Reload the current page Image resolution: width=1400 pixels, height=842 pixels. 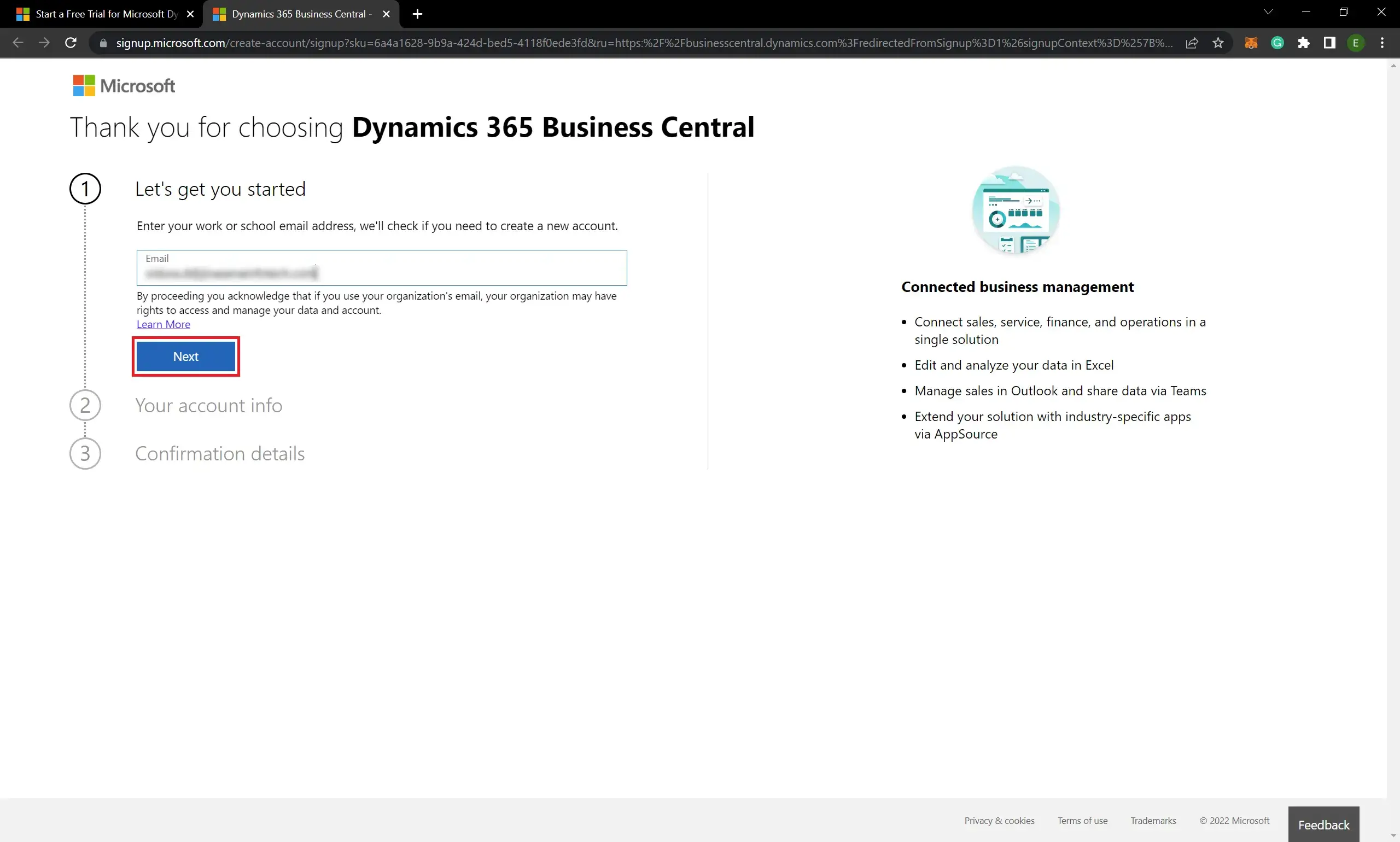tap(71, 43)
